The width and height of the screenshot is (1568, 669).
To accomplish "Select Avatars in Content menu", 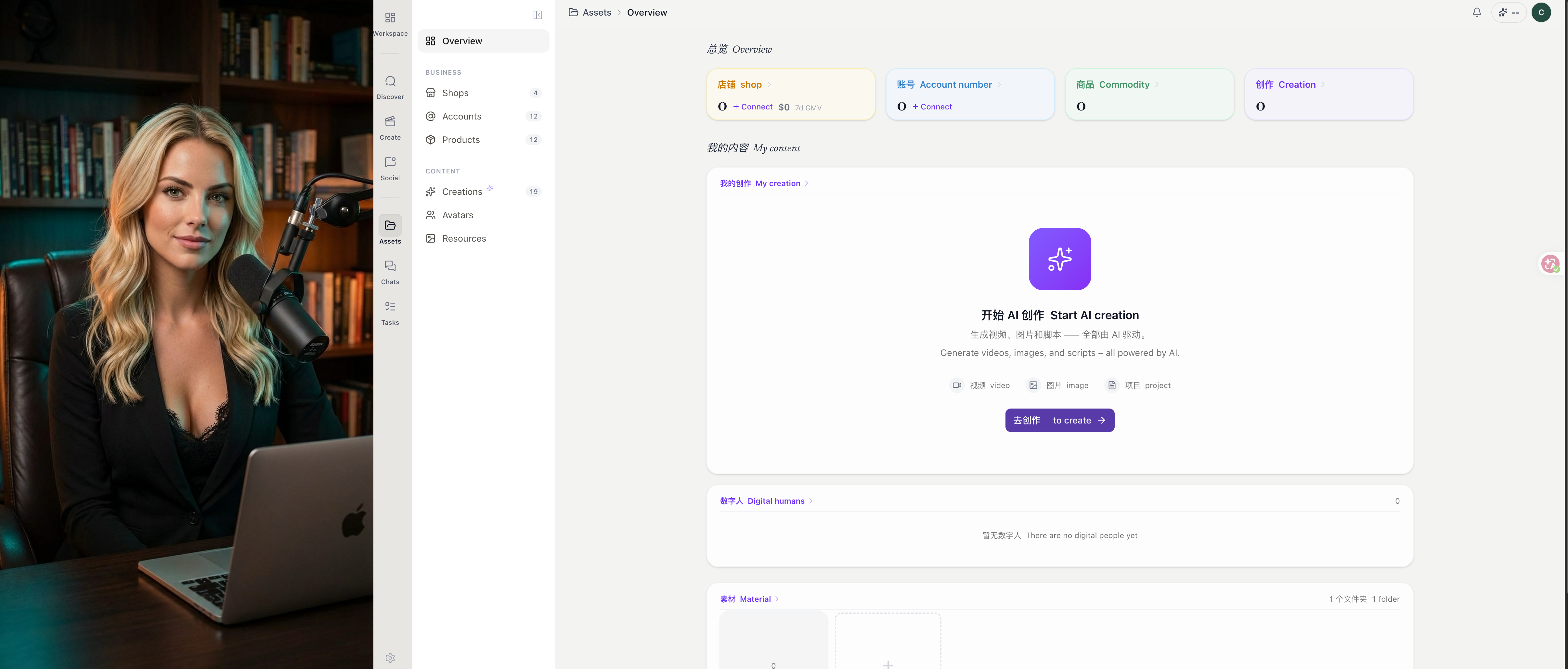I will pyautogui.click(x=457, y=215).
